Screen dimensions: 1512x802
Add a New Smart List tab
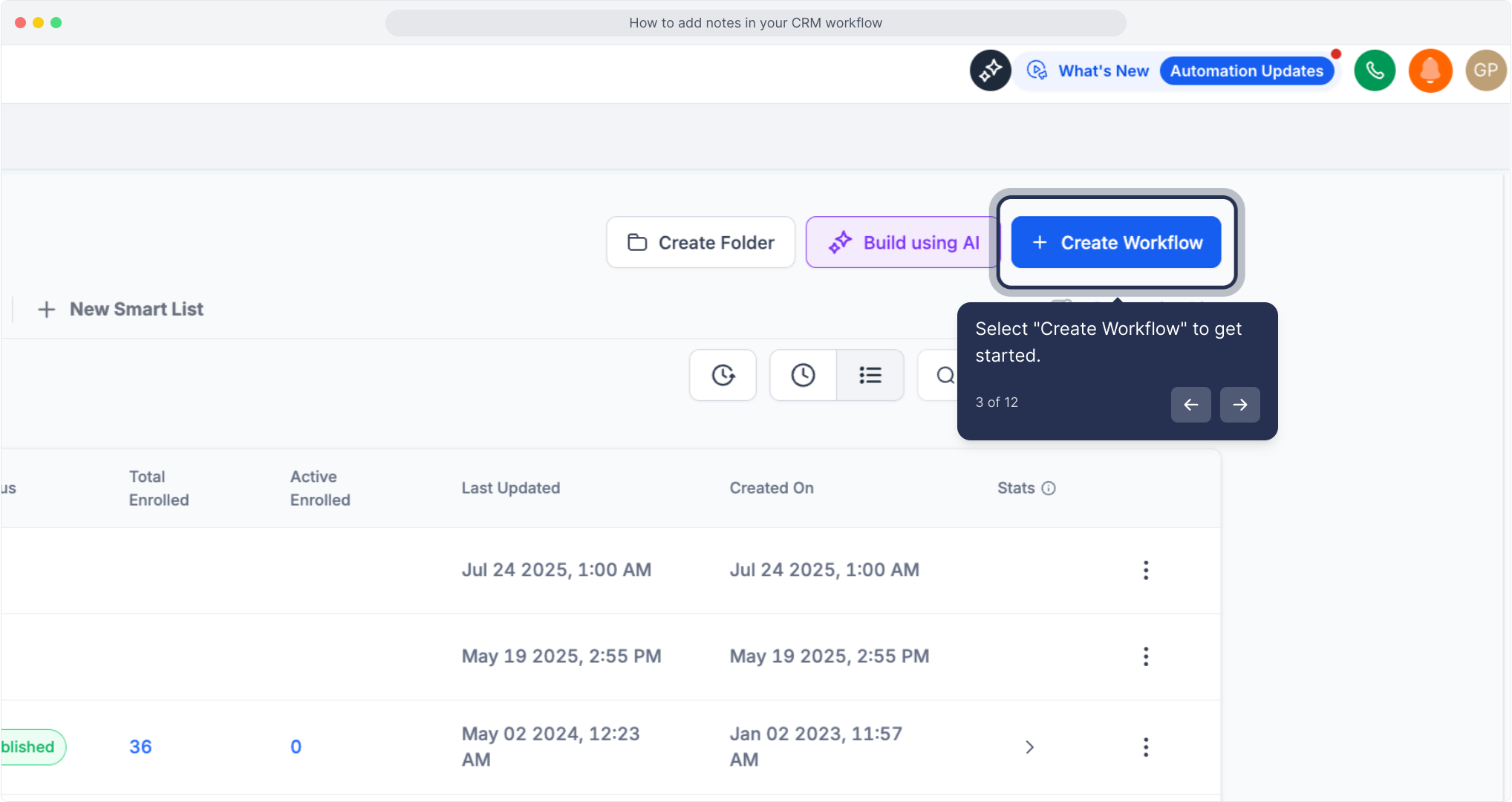pyautogui.click(x=121, y=309)
